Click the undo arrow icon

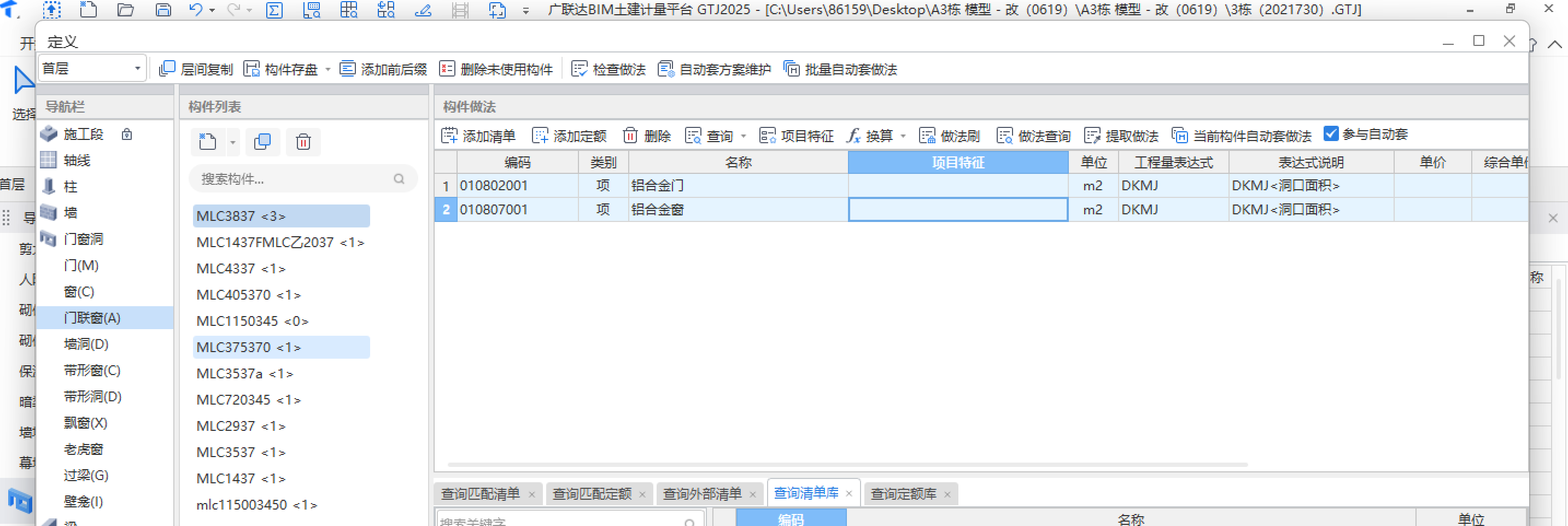pos(195,9)
